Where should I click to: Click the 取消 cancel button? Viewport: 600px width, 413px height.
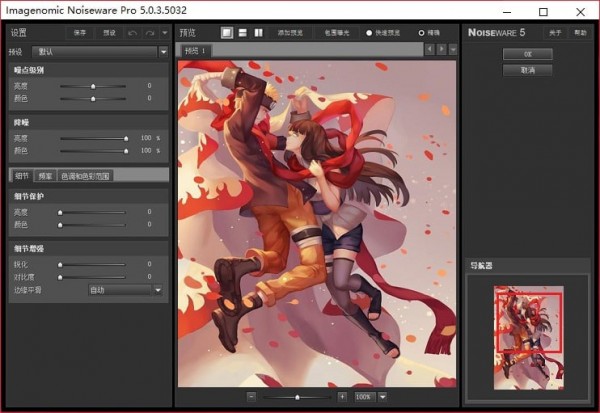click(x=528, y=70)
